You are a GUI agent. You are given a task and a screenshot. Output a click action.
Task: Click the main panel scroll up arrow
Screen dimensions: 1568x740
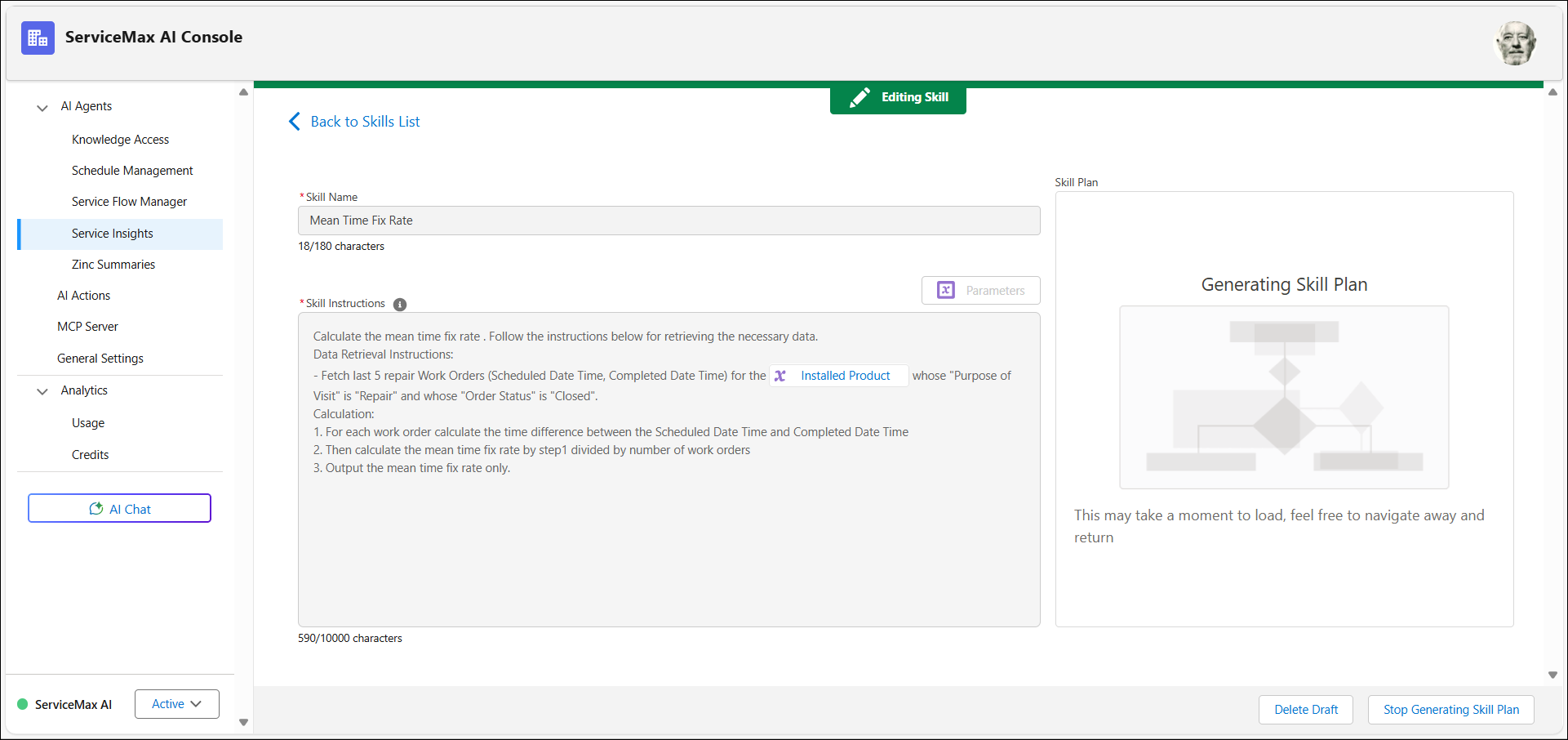click(x=1552, y=92)
